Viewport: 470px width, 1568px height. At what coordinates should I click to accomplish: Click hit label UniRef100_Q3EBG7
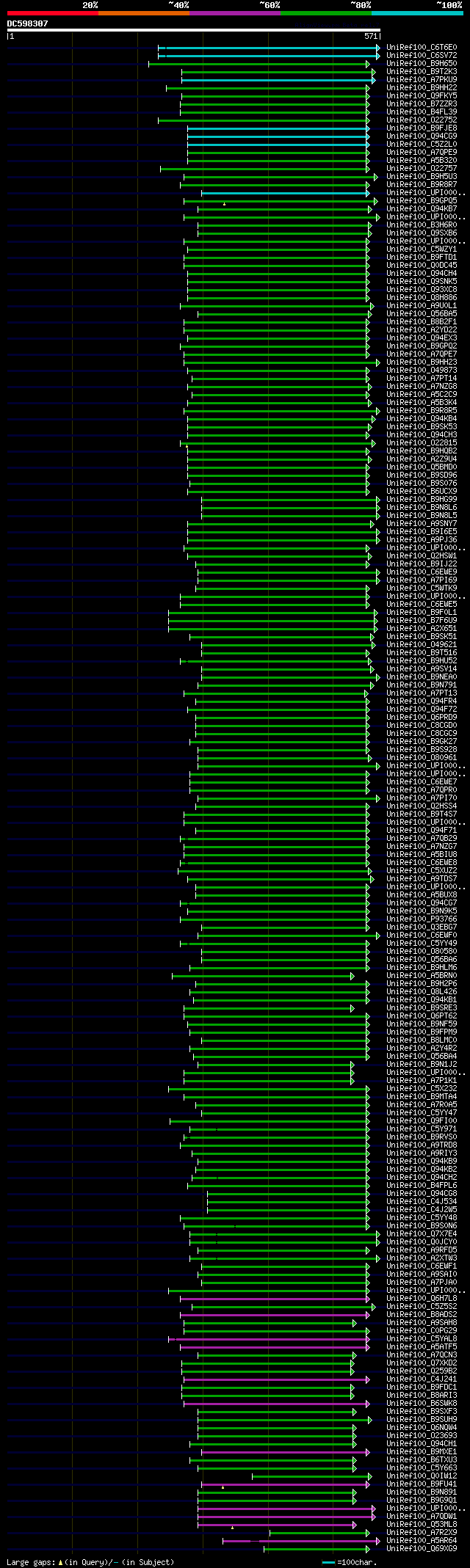pyautogui.click(x=422, y=927)
